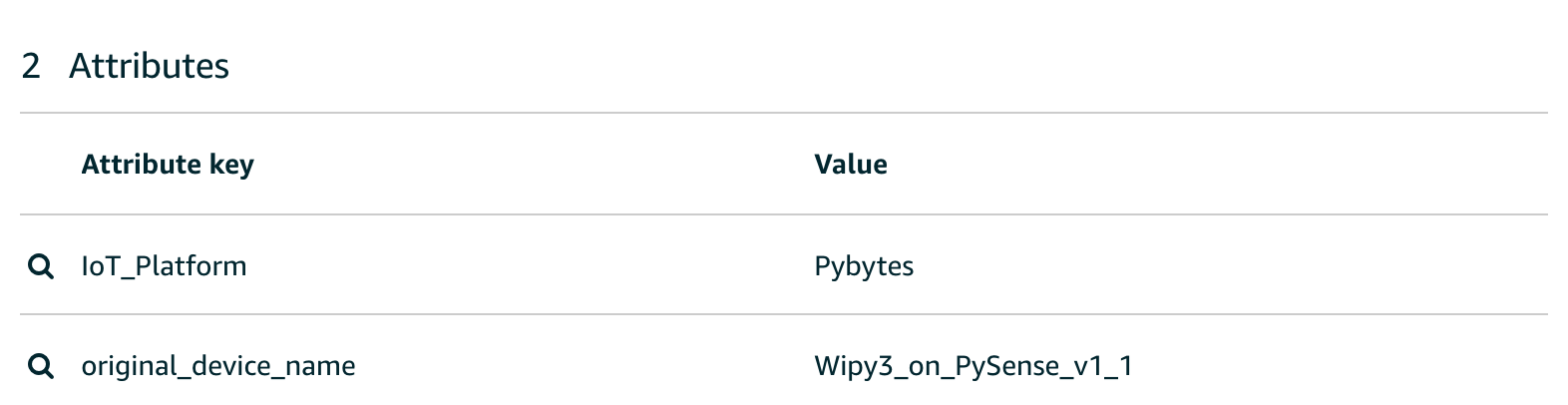Click 'name' at end of original_device_name
The width and height of the screenshot is (1568, 405).
(320, 366)
